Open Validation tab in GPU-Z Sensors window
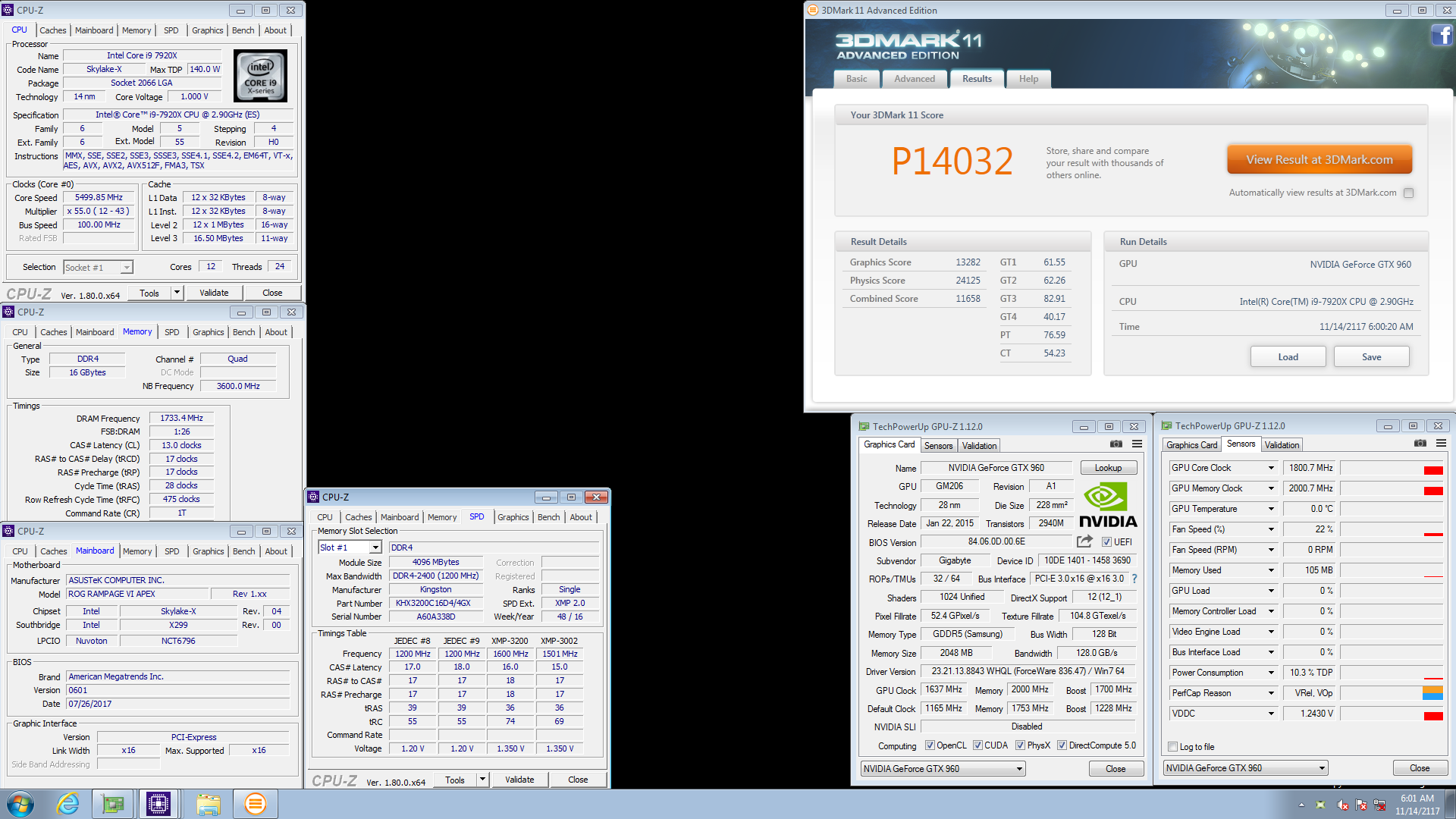This screenshot has height=819, width=1456. pyautogui.click(x=1282, y=445)
